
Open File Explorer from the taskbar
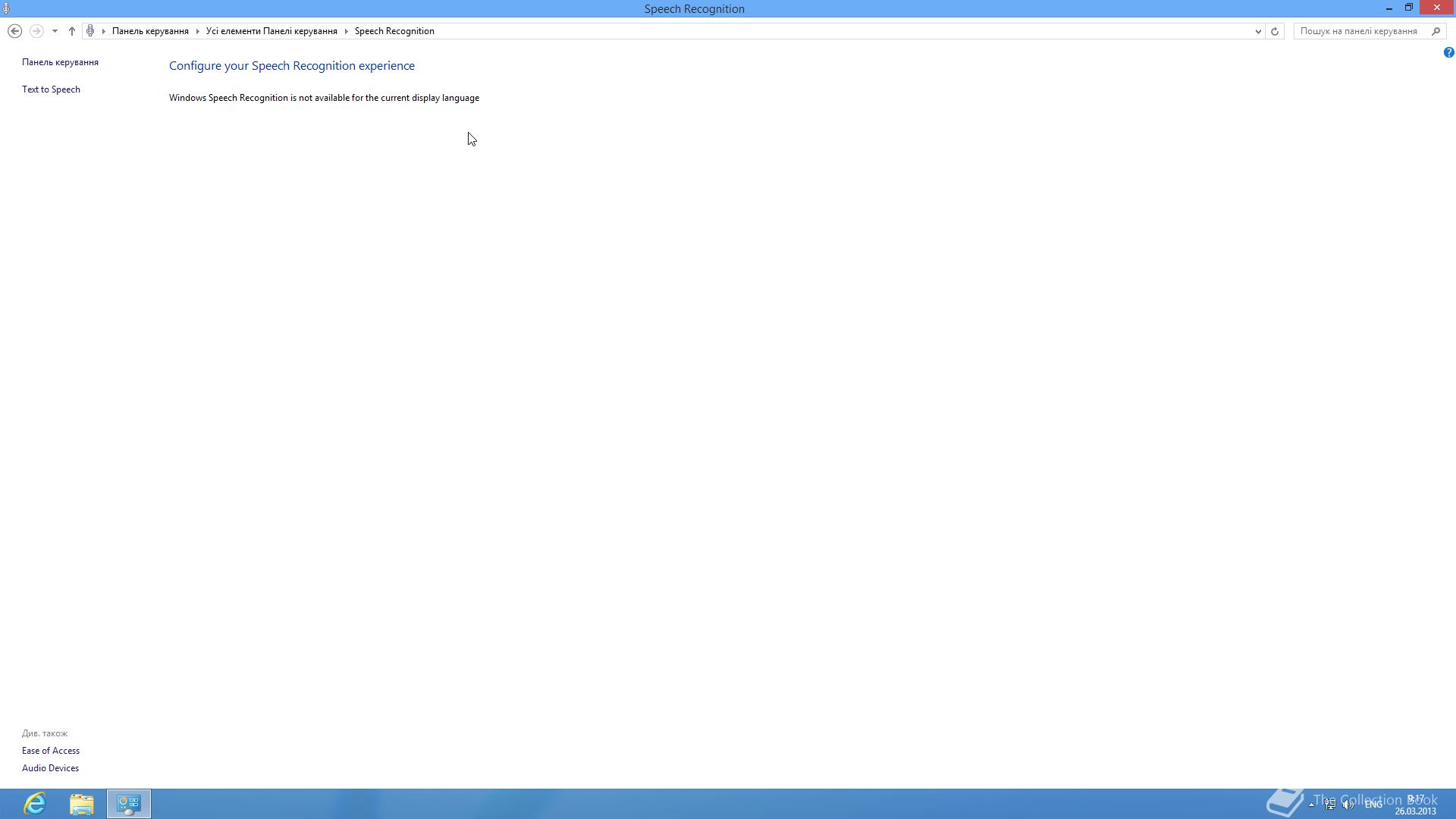[x=82, y=804]
